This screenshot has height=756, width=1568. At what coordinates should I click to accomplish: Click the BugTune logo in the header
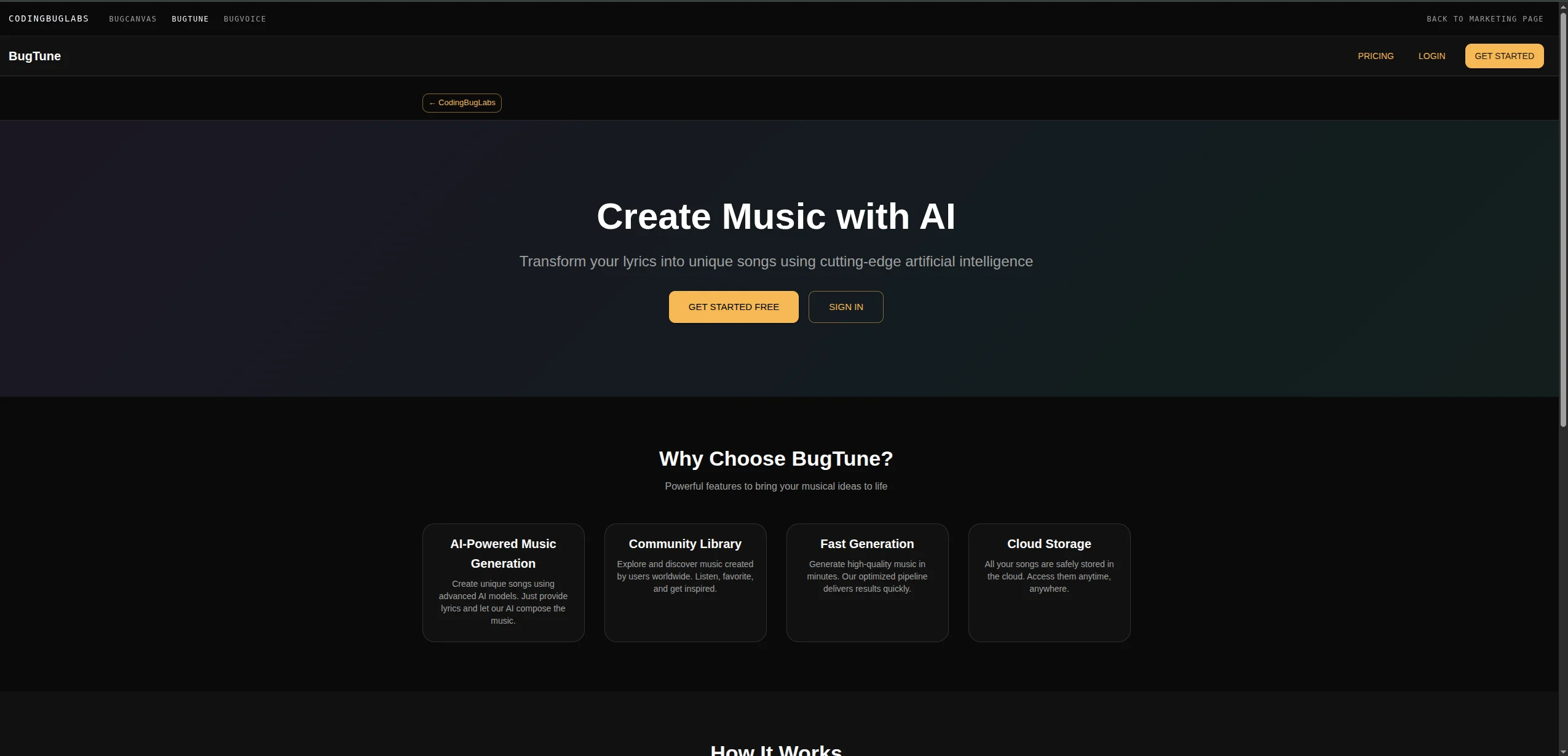[35, 56]
